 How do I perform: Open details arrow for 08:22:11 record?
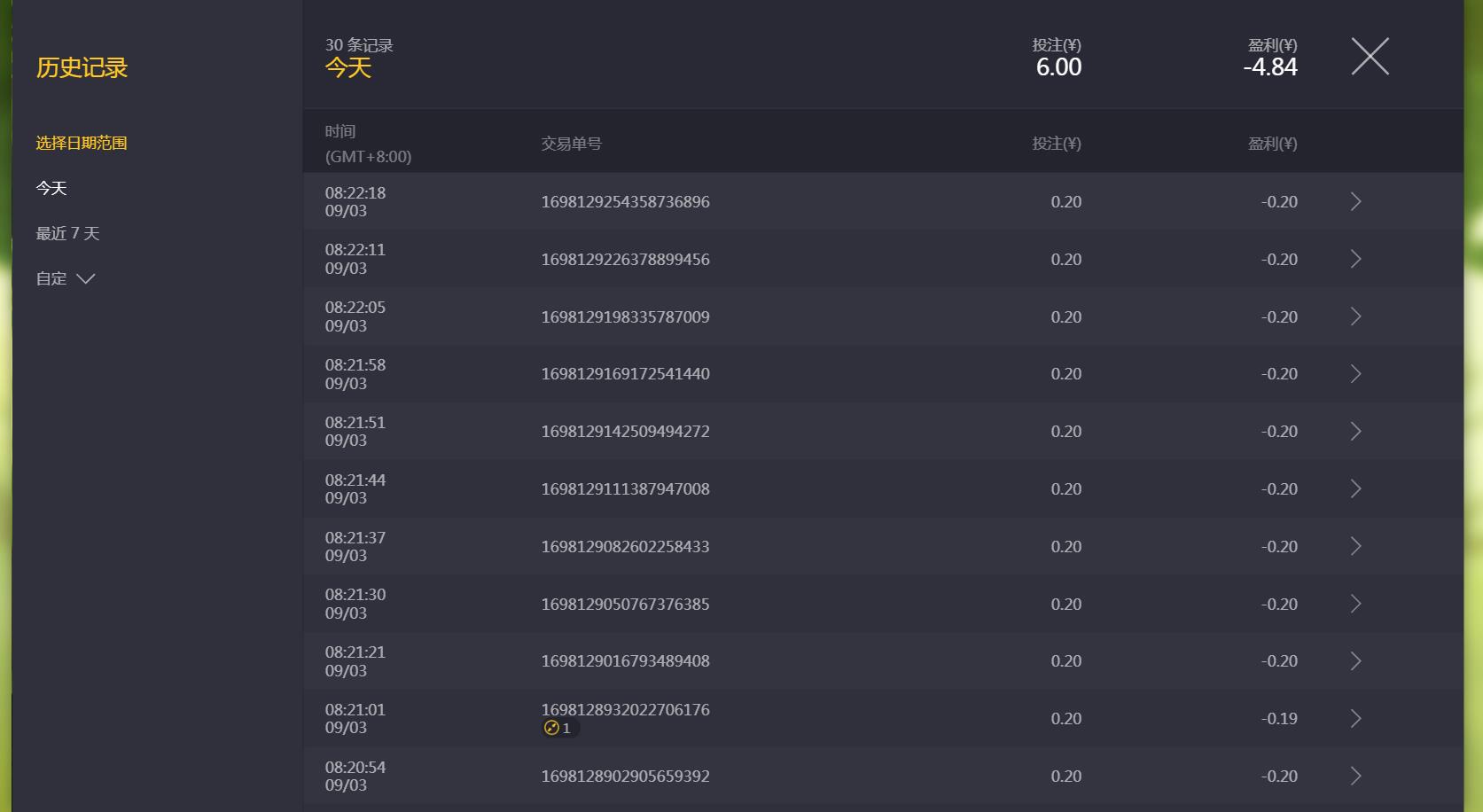1355,259
